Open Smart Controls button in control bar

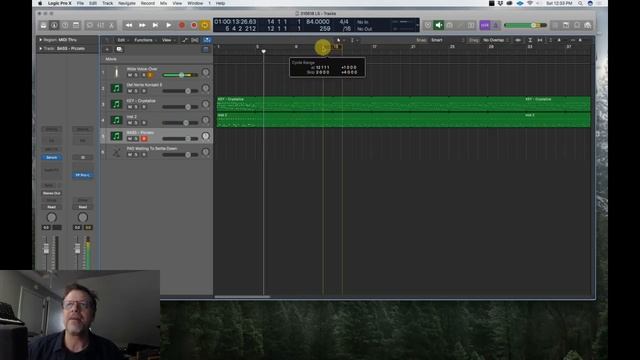point(89,25)
